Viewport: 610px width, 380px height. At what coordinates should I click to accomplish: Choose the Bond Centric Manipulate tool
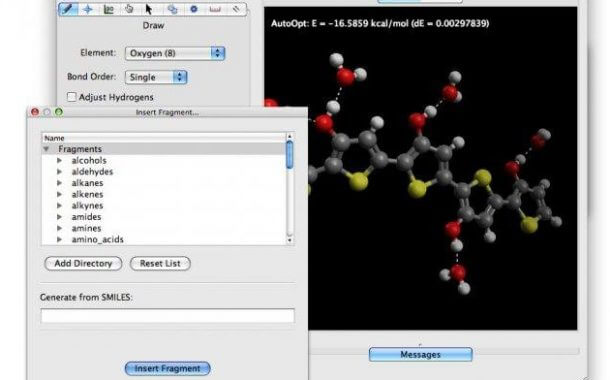coord(109,9)
